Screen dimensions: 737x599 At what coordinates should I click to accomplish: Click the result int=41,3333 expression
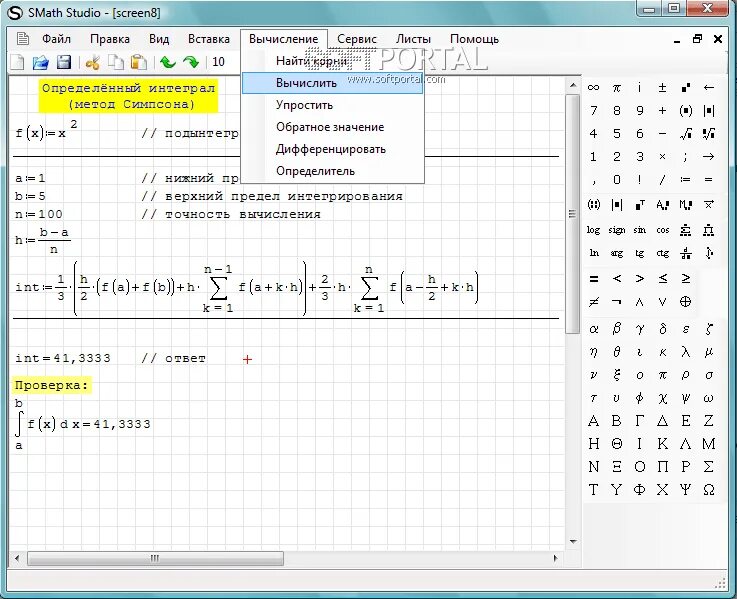tap(63, 358)
